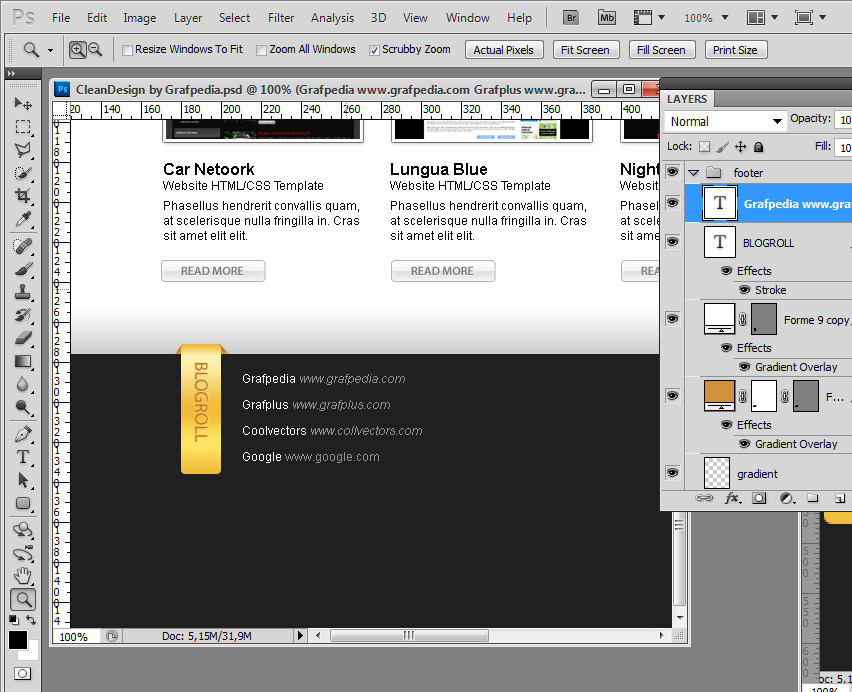Screen dimensions: 852x692
Task: Select the Zoom tool in toolbox
Action: tap(23, 599)
